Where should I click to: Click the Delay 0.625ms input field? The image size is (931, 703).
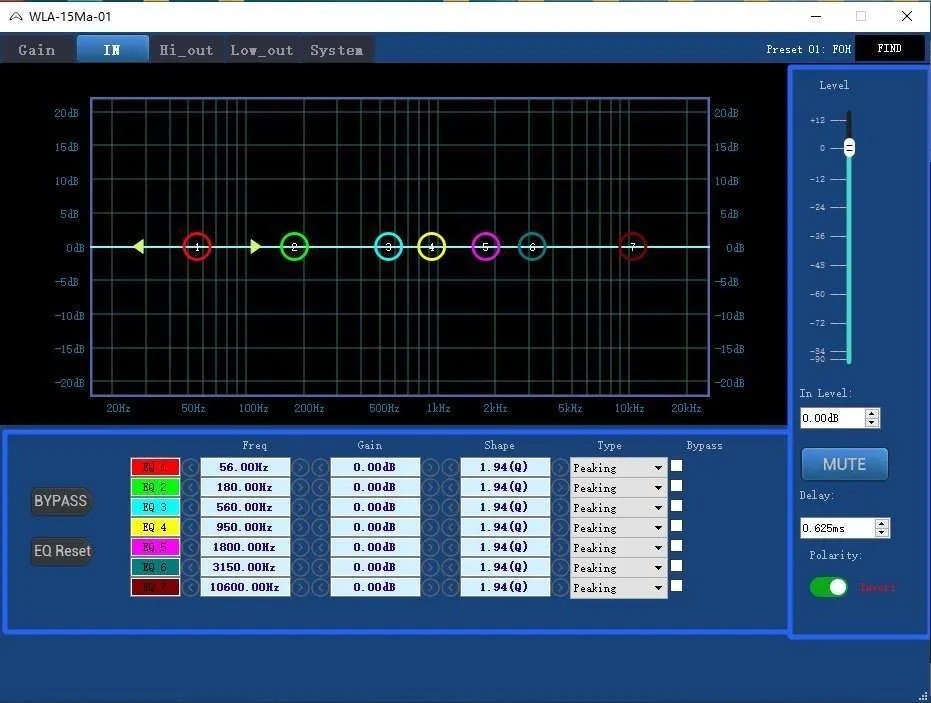point(838,528)
